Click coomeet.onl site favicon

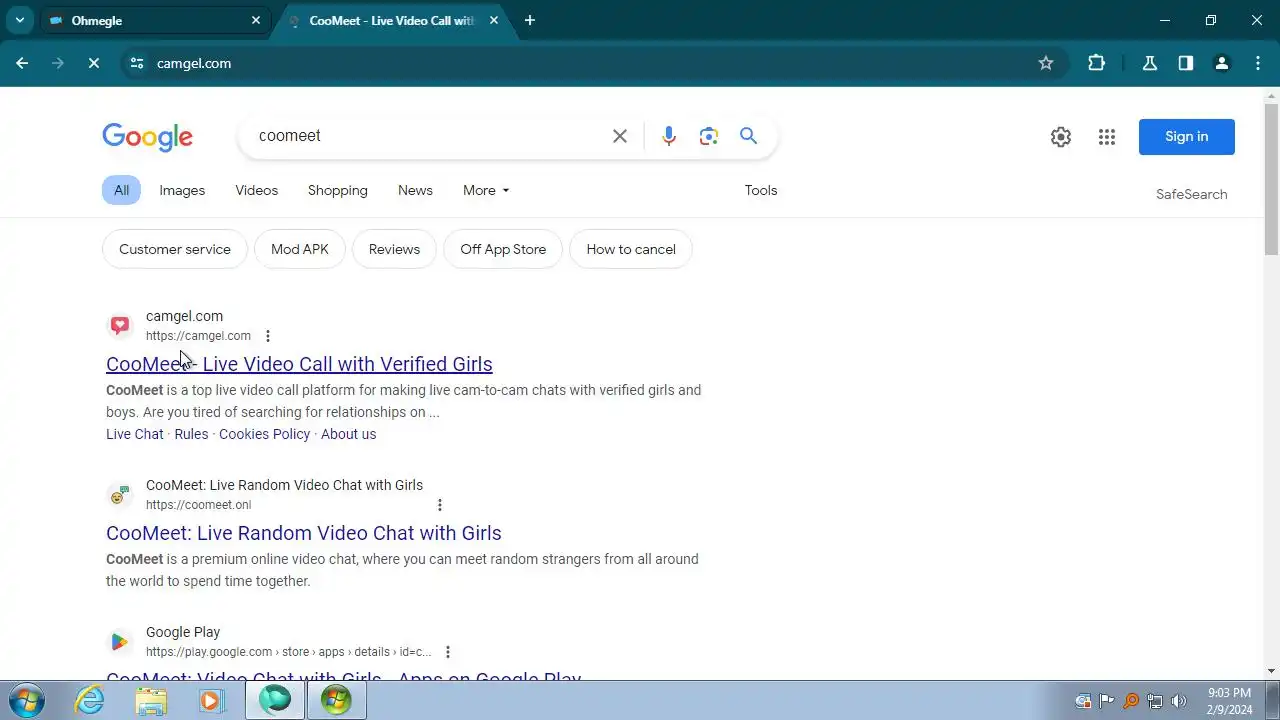(x=120, y=494)
